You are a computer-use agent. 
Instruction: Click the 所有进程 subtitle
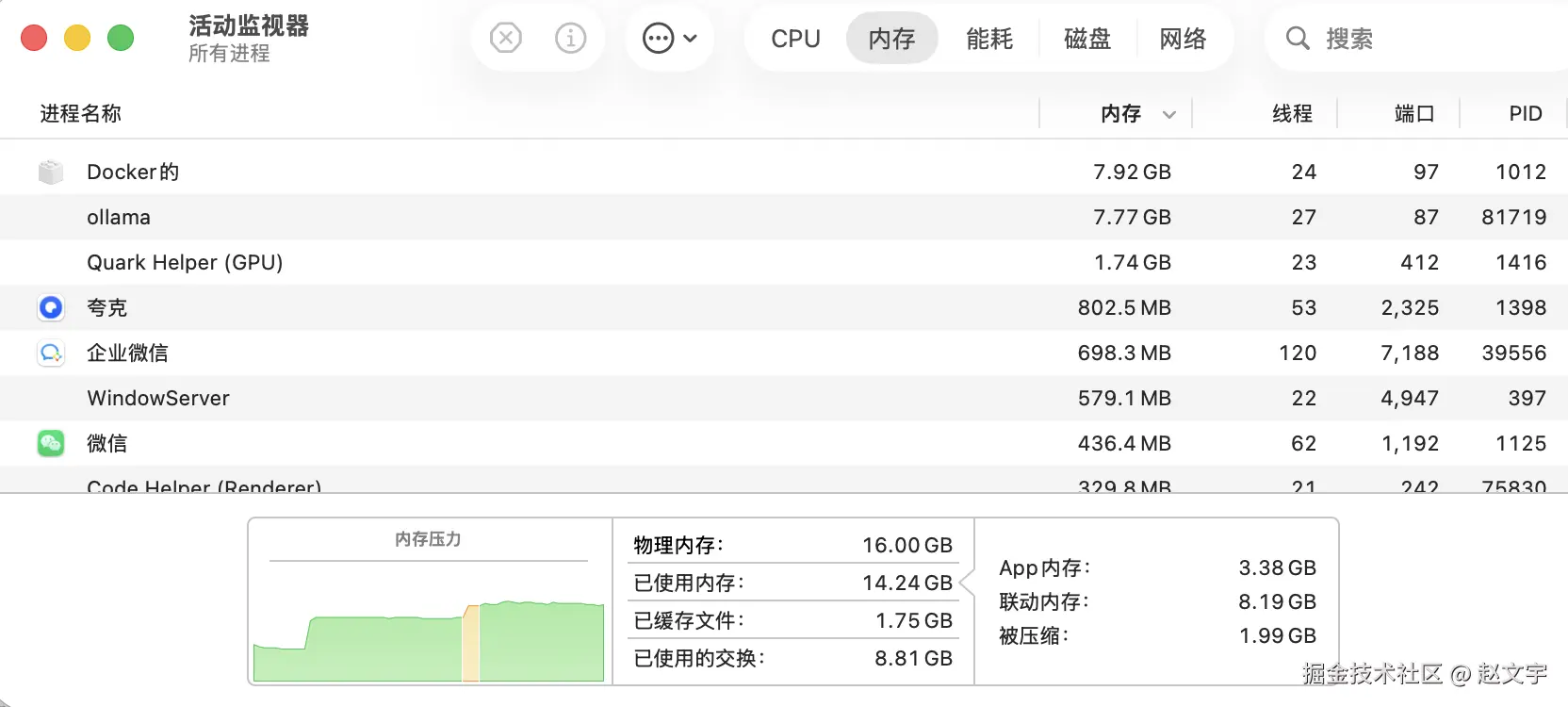coord(229,54)
